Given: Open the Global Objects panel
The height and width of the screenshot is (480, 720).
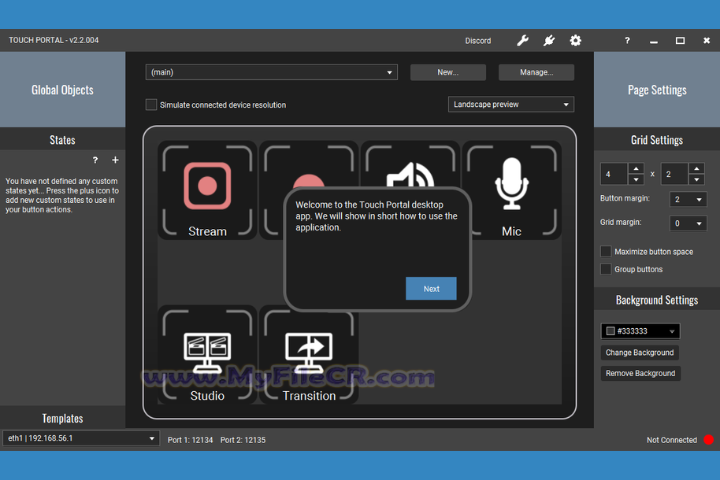Looking at the screenshot, I should [62, 90].
